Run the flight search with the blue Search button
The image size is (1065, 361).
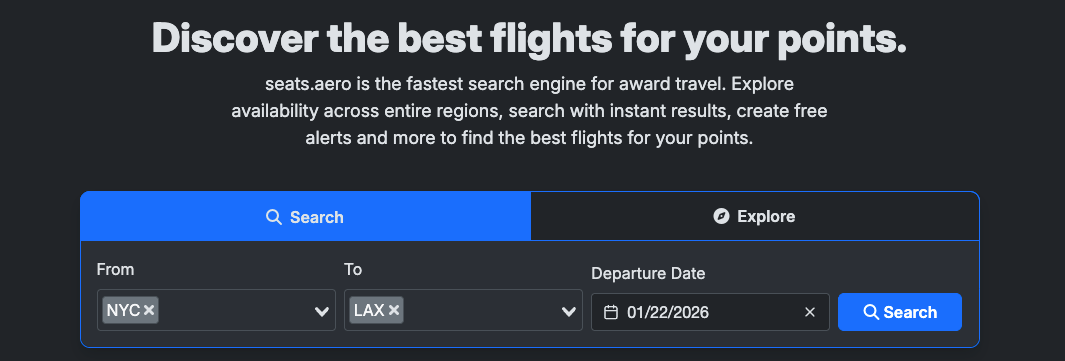point(900,312)
